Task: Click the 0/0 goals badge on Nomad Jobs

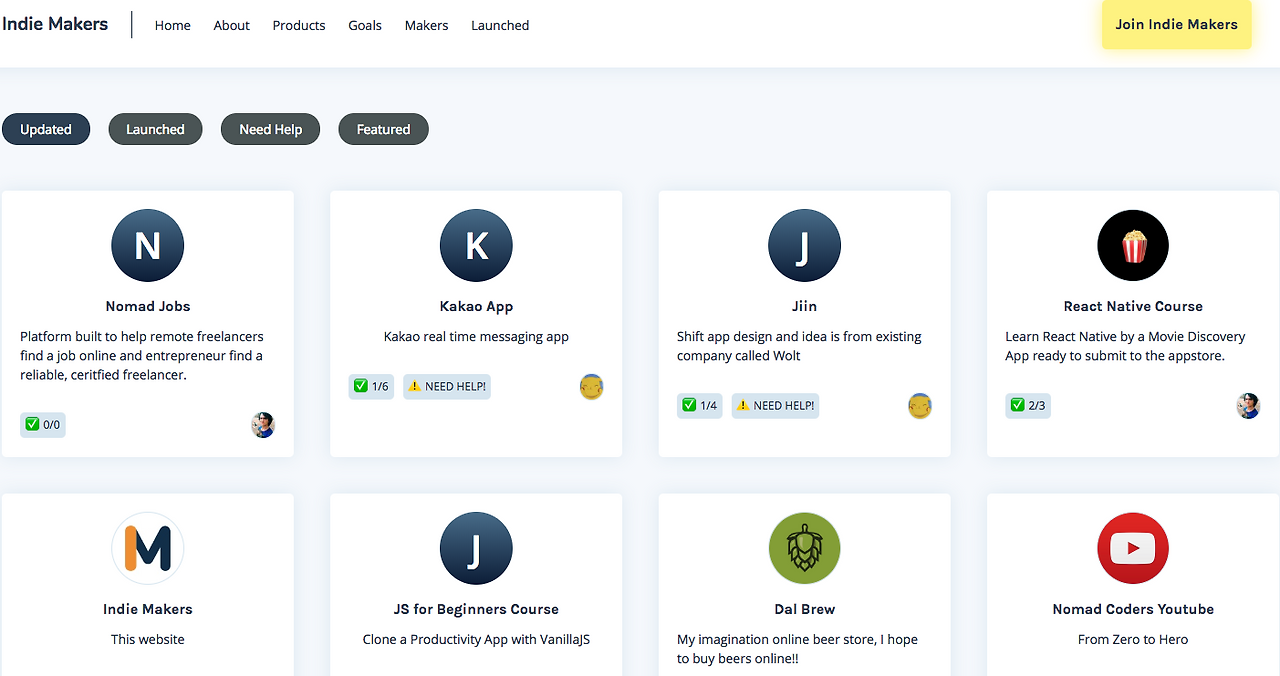Action: pos(43,425)
